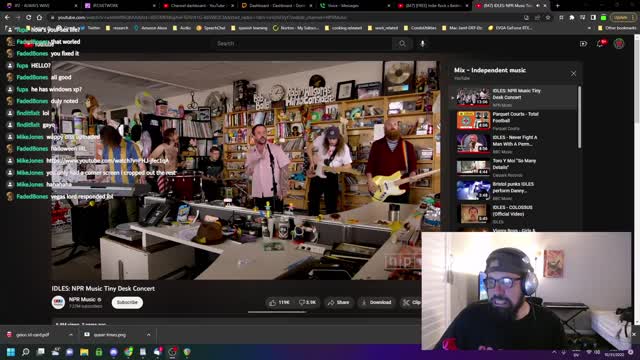Switch to the RESETWORK tab
The height and width of the screenshot is (360, 640).
pyautogui.click(x=120, y=6)
